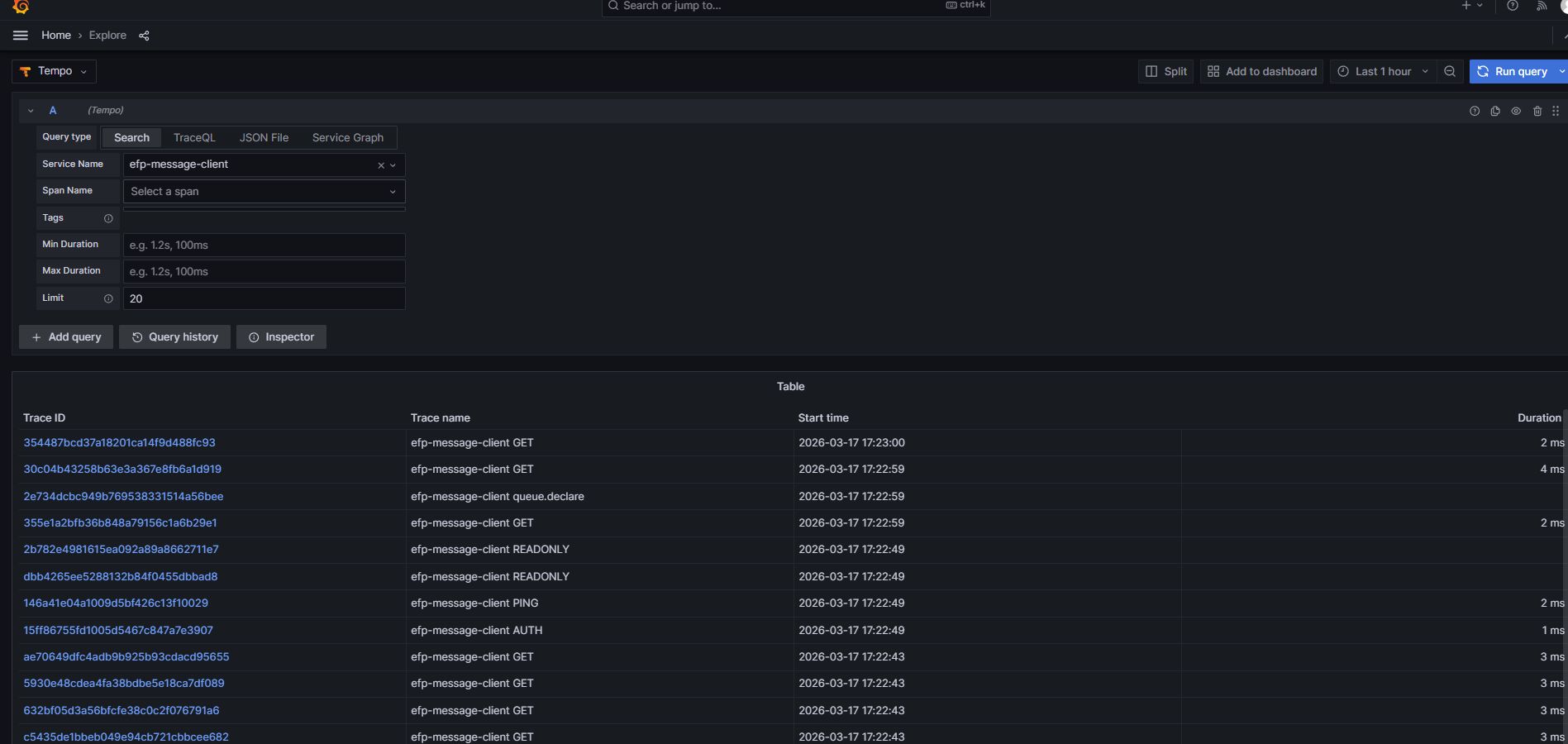This screenshot has height=744, width=1568.
Task: Open the Tempo data source picker
Action: pos(55,72)
